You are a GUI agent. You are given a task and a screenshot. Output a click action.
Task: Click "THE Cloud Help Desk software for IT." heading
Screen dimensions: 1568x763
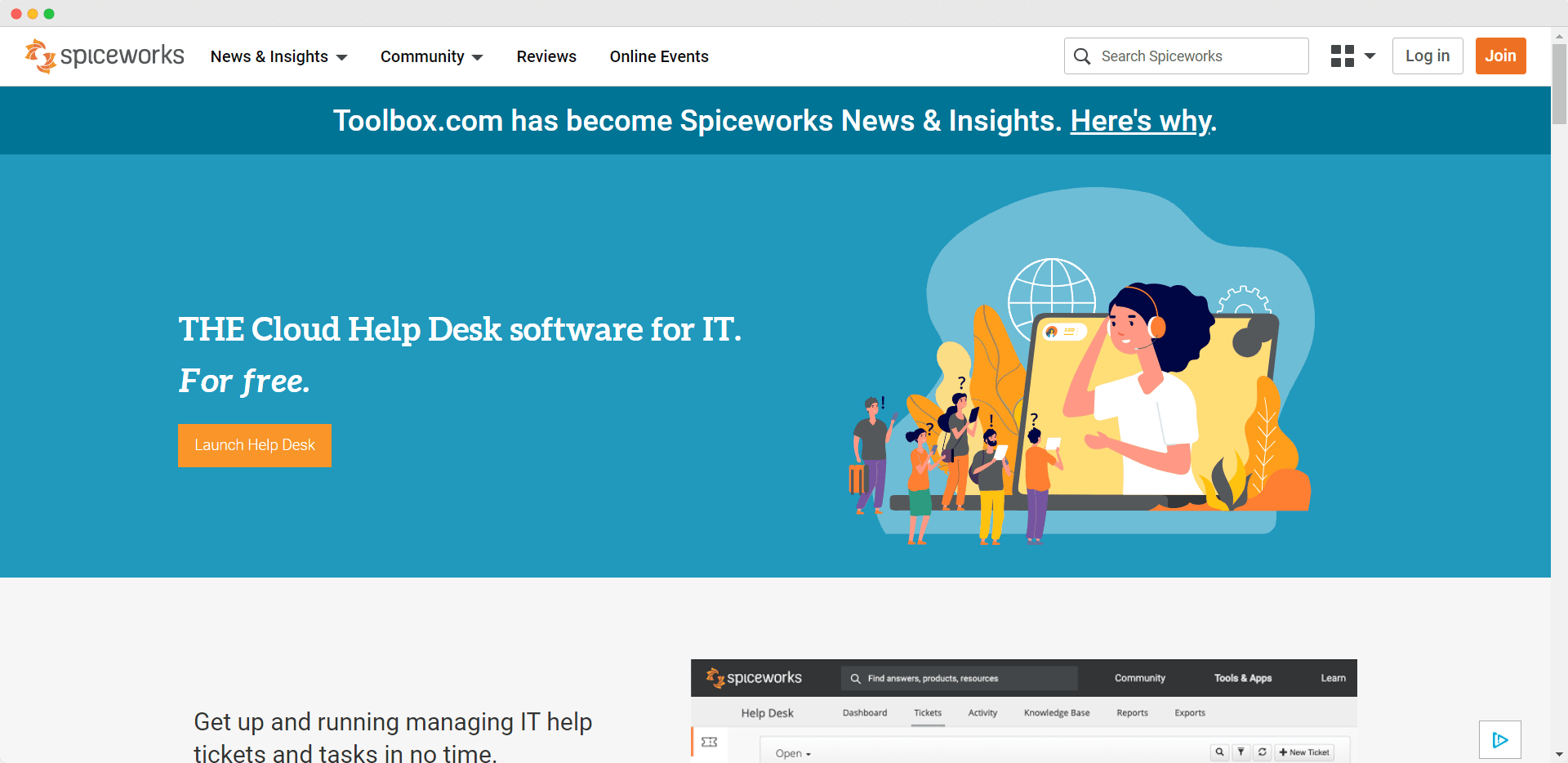[460, 329]
